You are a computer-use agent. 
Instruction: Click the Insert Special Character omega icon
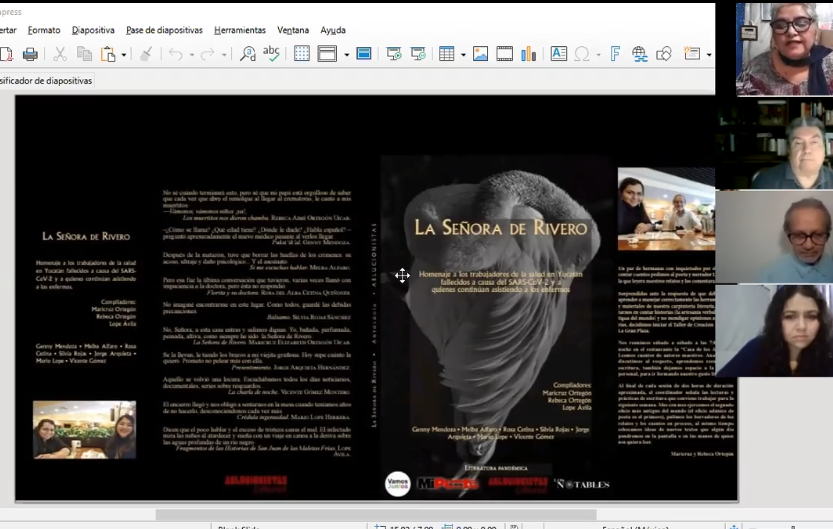(x=582, y=54)
